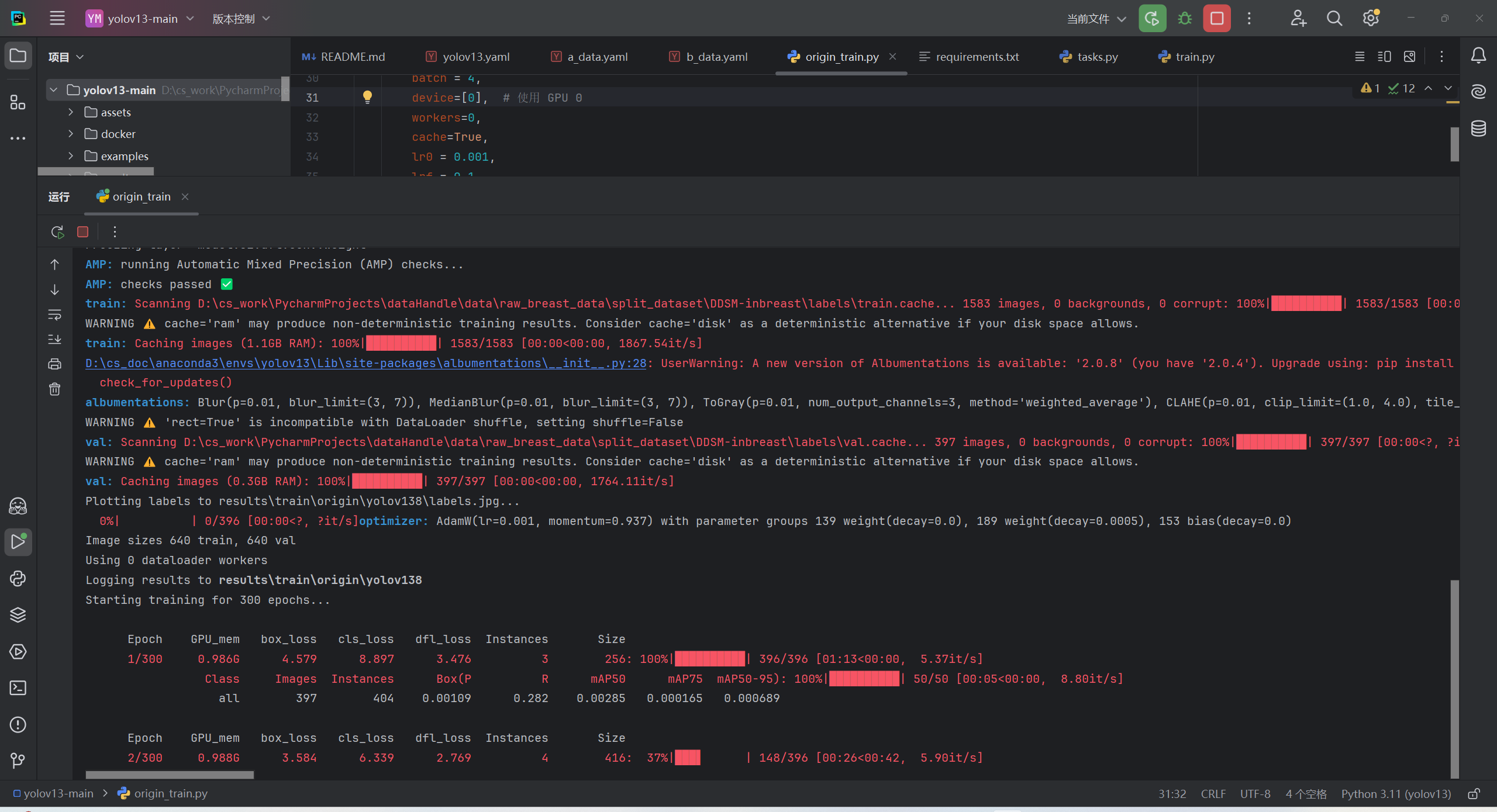Viewport: 1497px width, 812px height.
Task: Stop the running process from top toolbar
Action: (x=1217, y=18)
